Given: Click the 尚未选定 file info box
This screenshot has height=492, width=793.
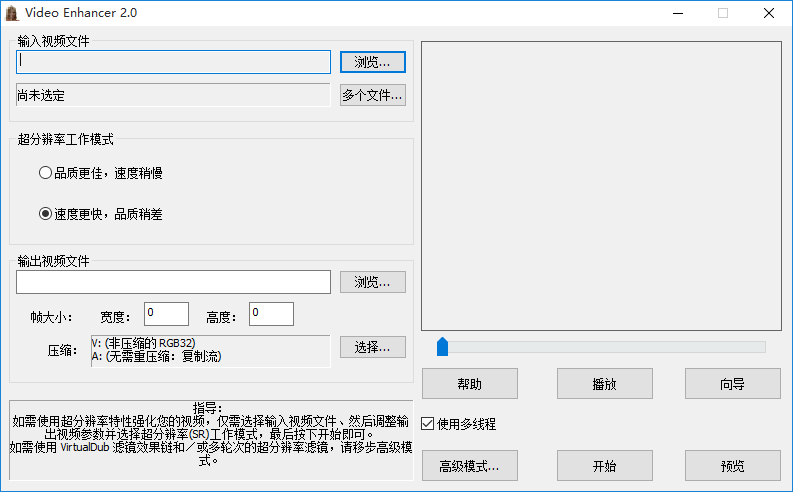Looking at the screenshot, I should [x=173, y=95].
